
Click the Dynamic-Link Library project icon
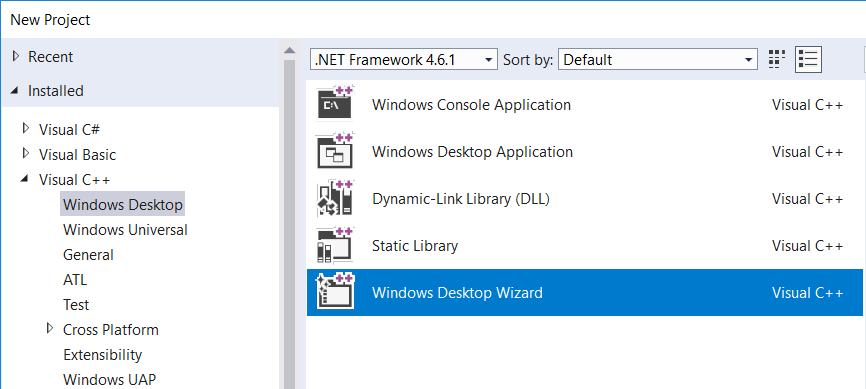click(335, 197)
